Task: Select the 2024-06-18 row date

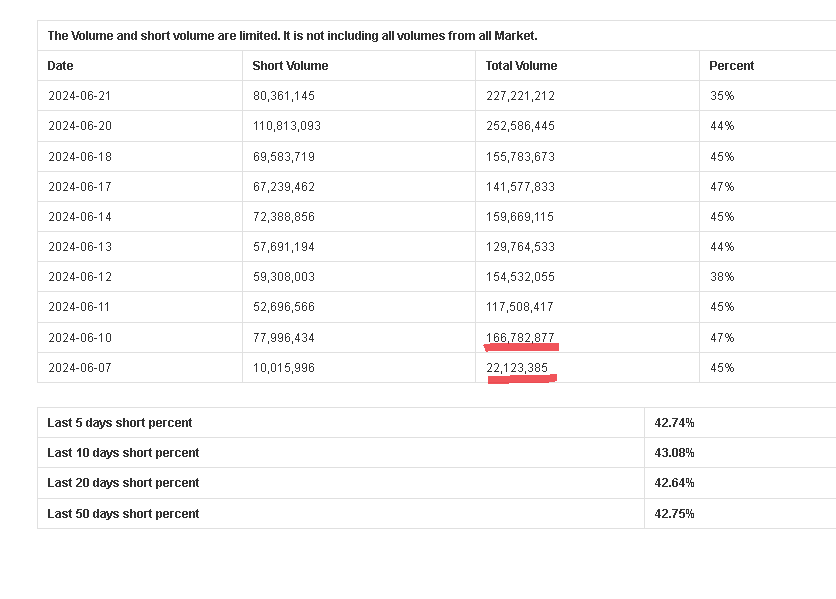Action: 79,157
